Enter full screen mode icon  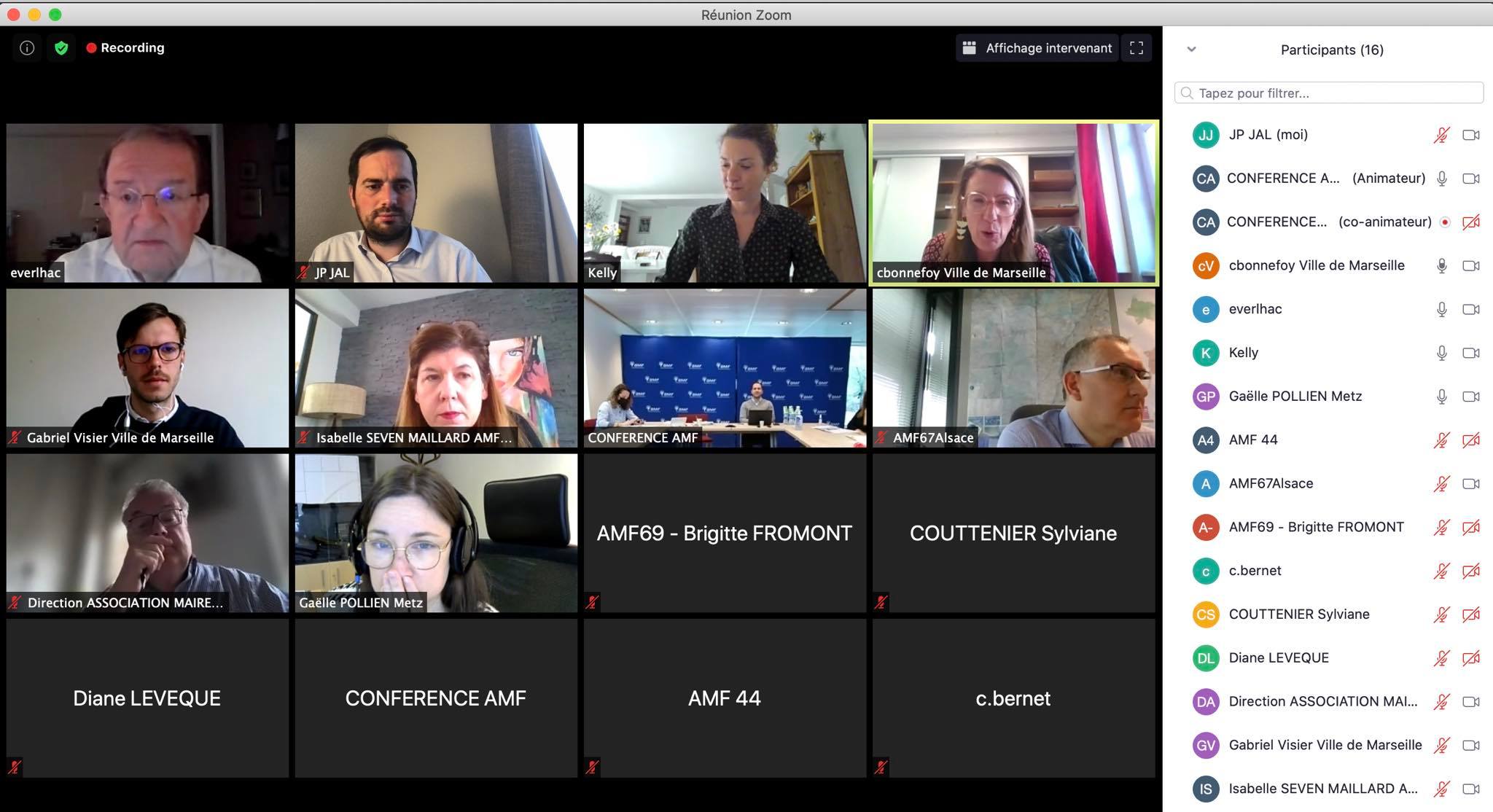[x=1136, y=48]
